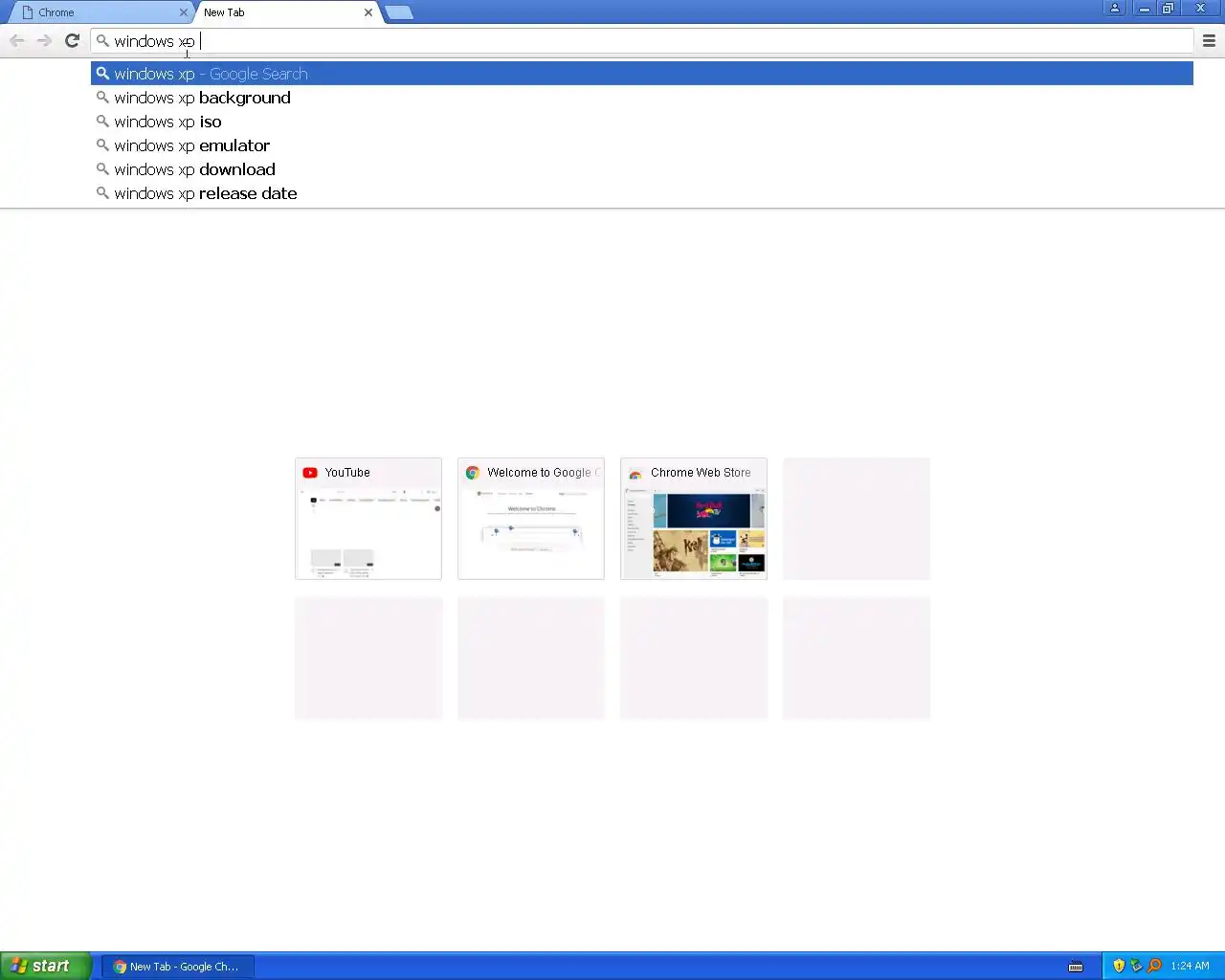Close the 'New Tab' tab
The width and height of the screenshot is (1225, 980).
368,12
